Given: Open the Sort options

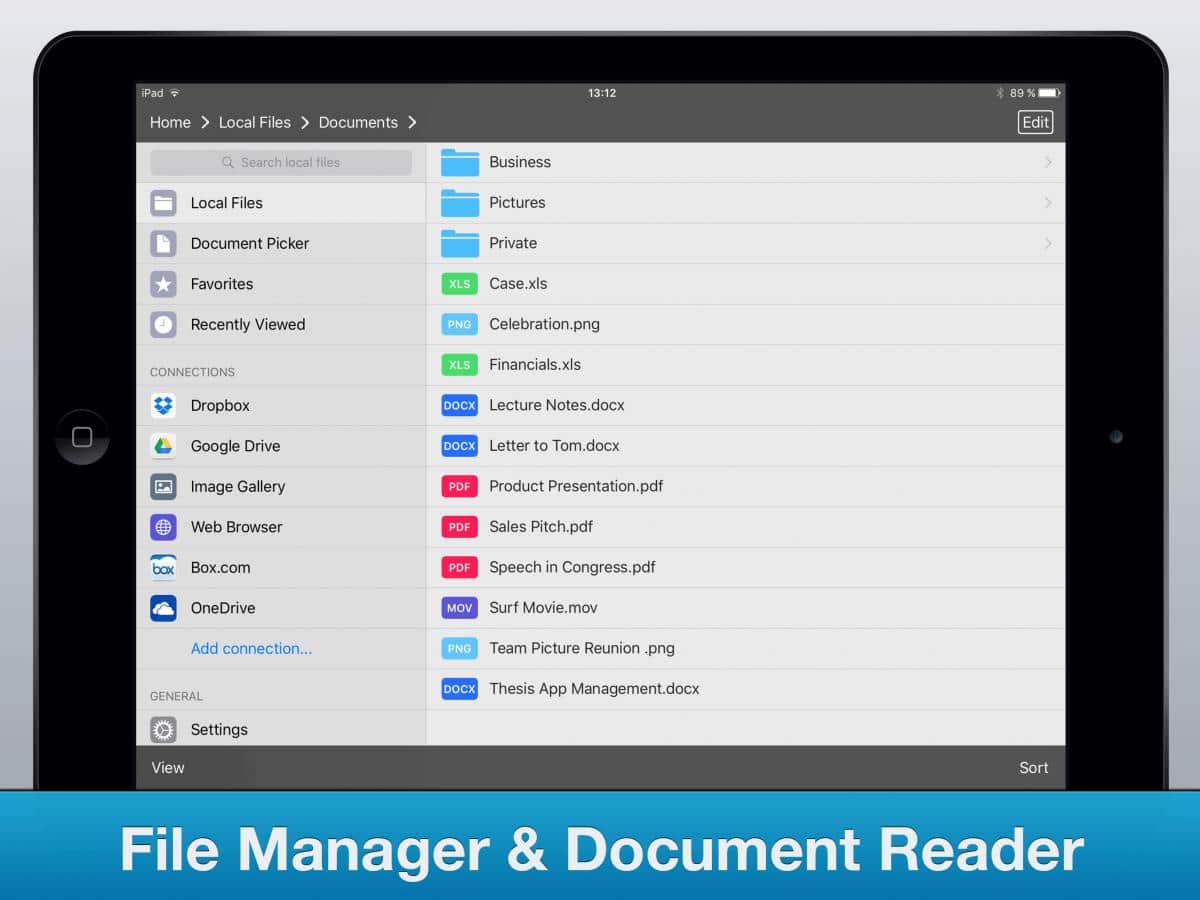Looking at the screenshot, I should pos(1033,768).
